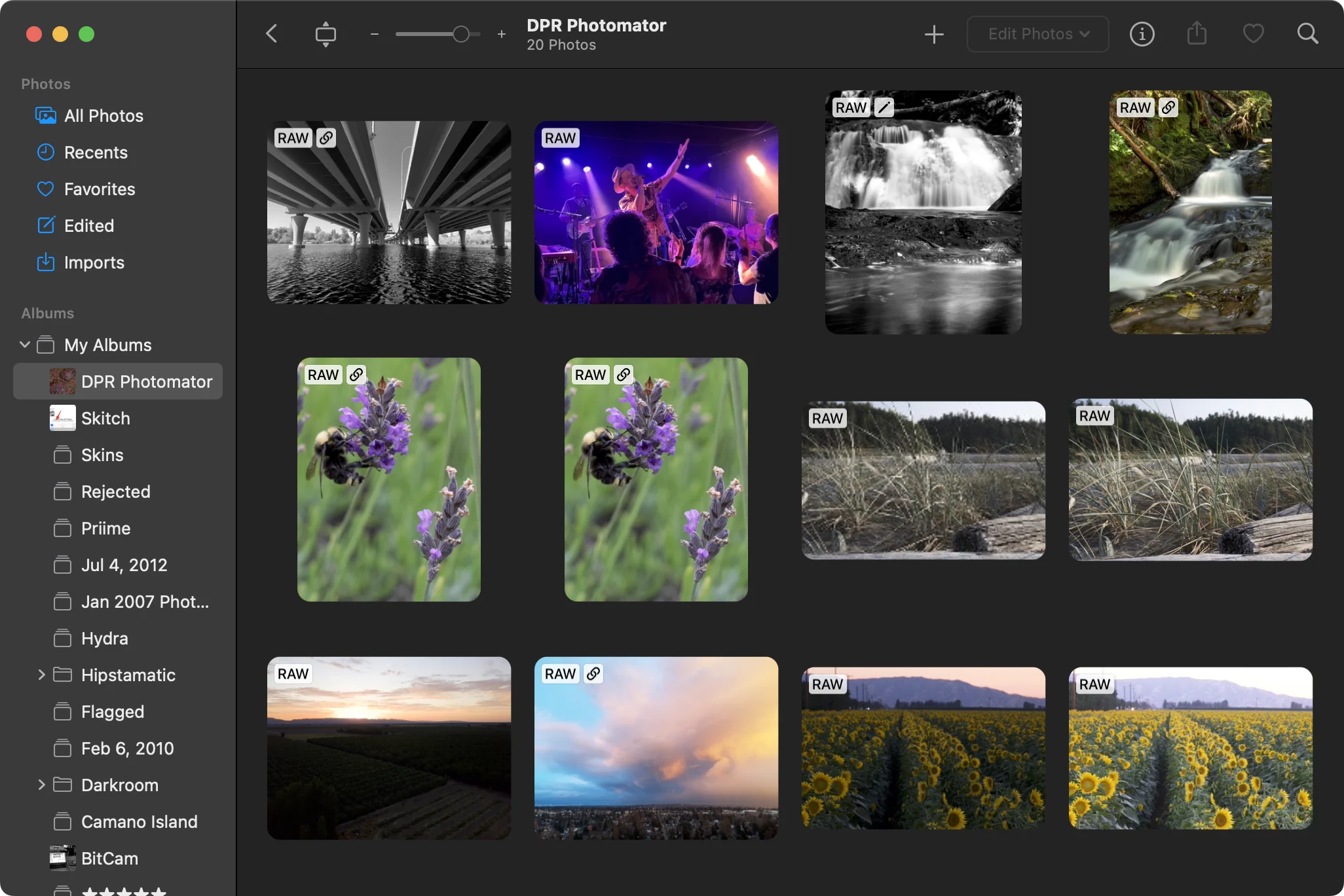Image resolution: width=1344 pixels, height=896 pixels.
Task: Click link badge on bridge photo
Action: [x=326, y=138]
